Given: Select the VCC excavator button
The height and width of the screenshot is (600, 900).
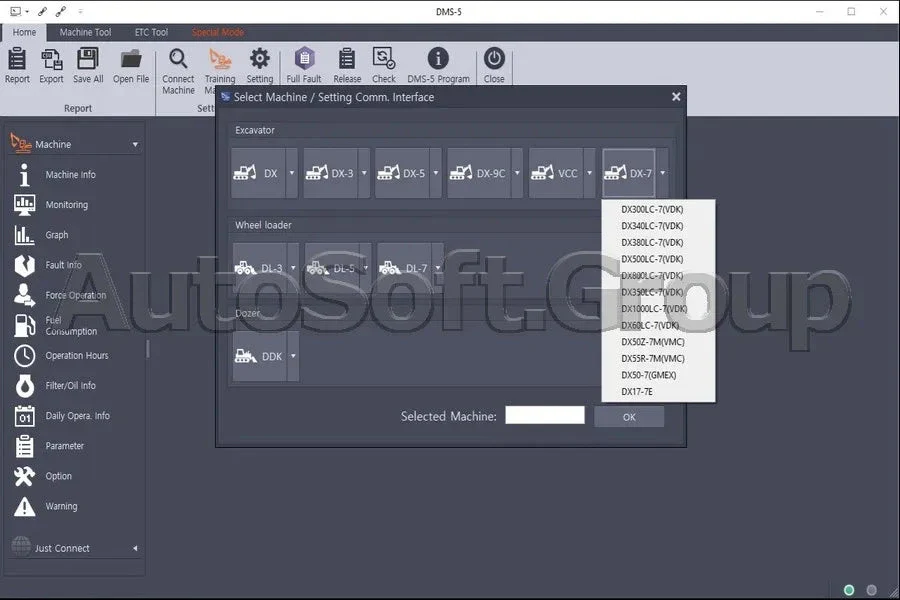Looking at the screenshot, I should pos(556,173).
